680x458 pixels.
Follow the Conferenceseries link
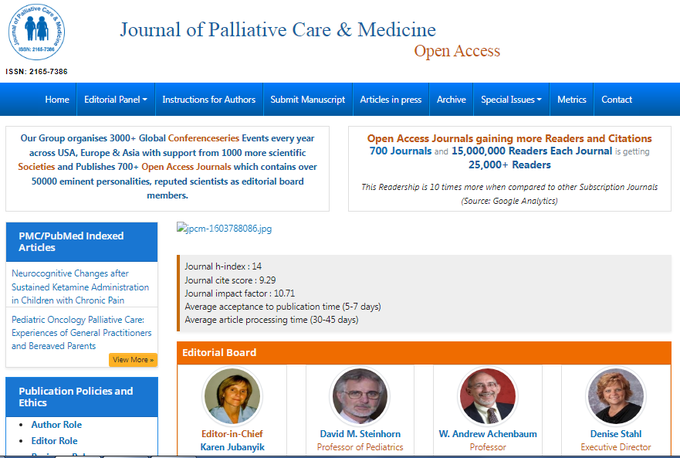pyautogui.click(x=203, y=138)
